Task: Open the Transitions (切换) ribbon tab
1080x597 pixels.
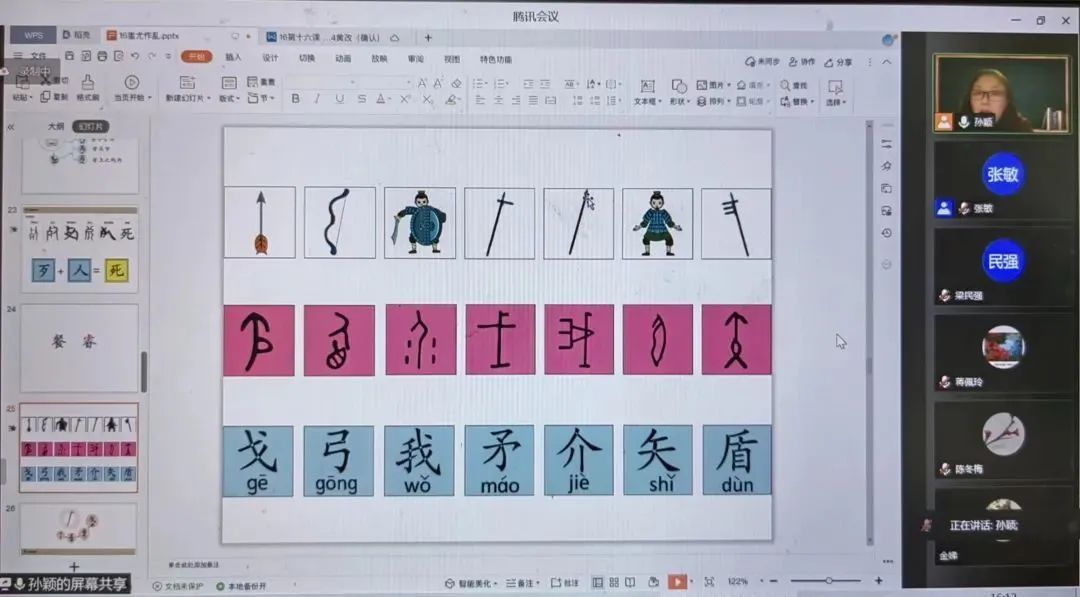Action: [307, 58]
